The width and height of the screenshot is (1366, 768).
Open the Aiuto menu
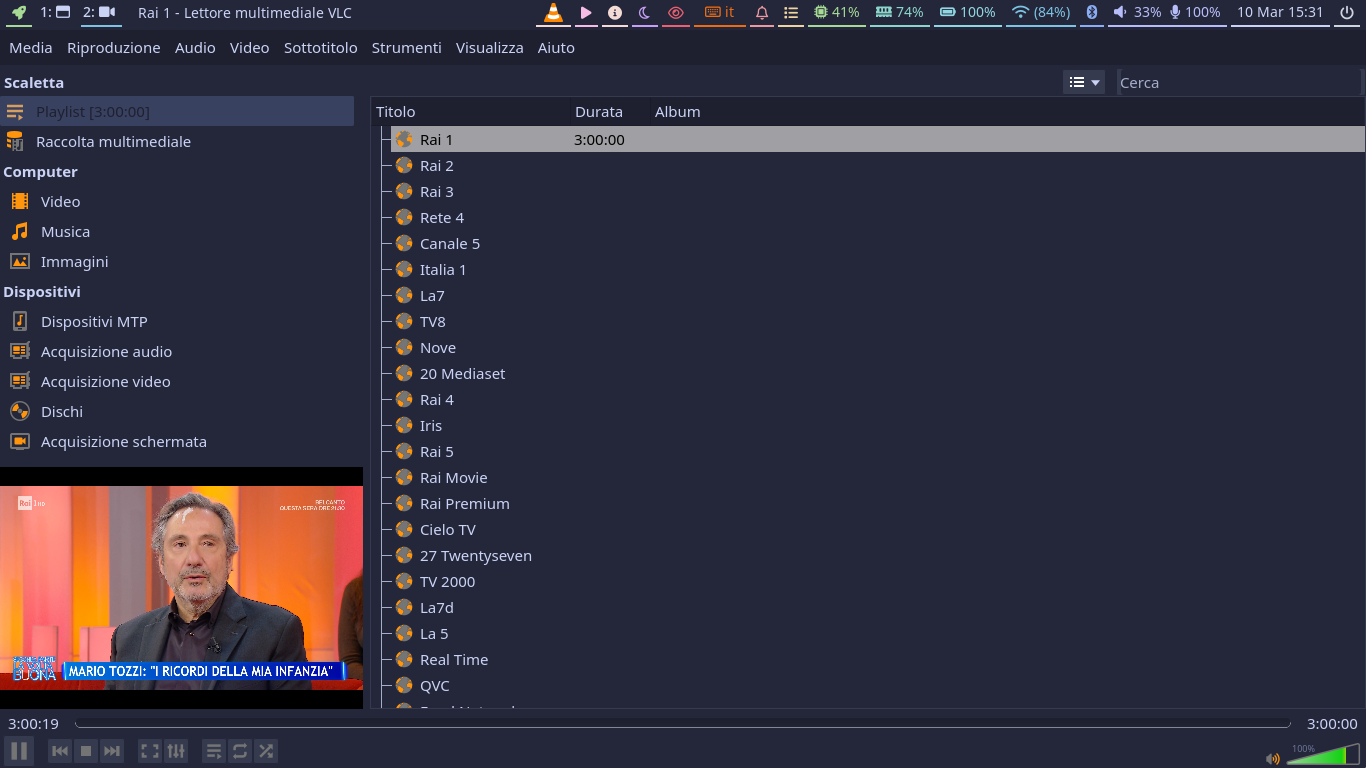coord(556,47)
